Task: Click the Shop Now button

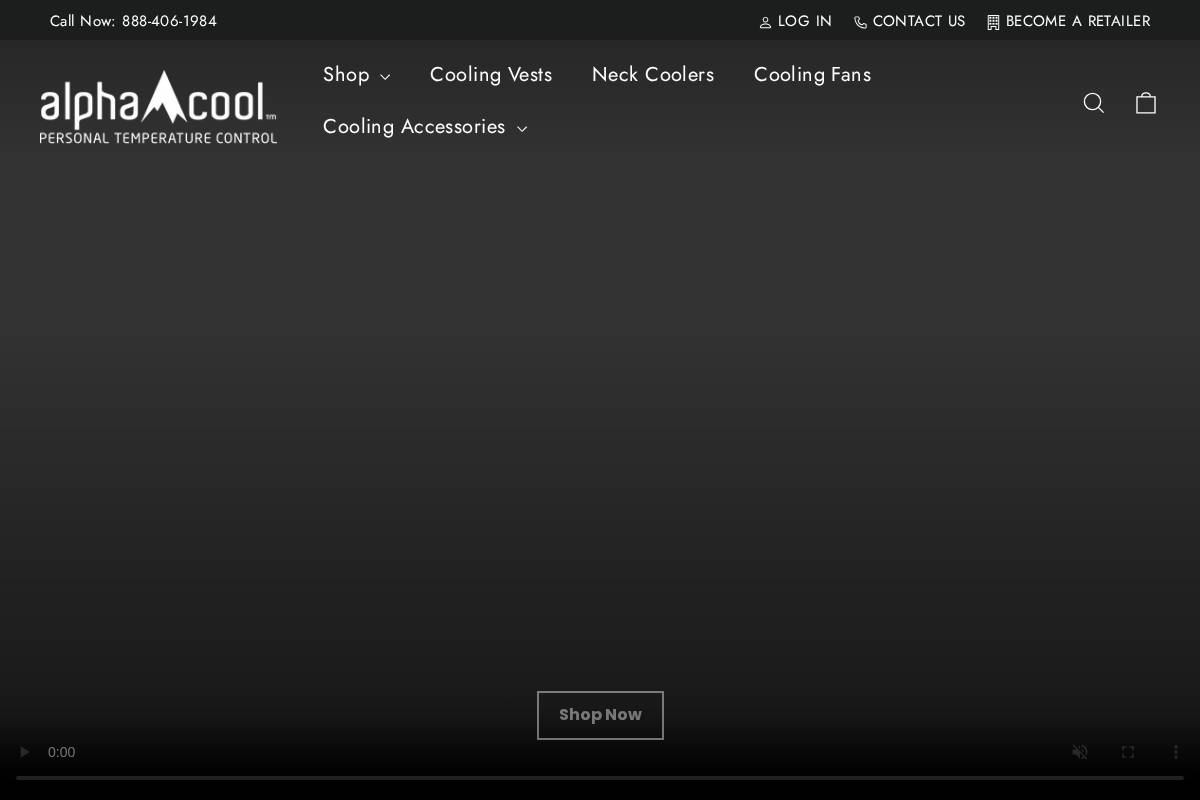Action: coord(600,715)
